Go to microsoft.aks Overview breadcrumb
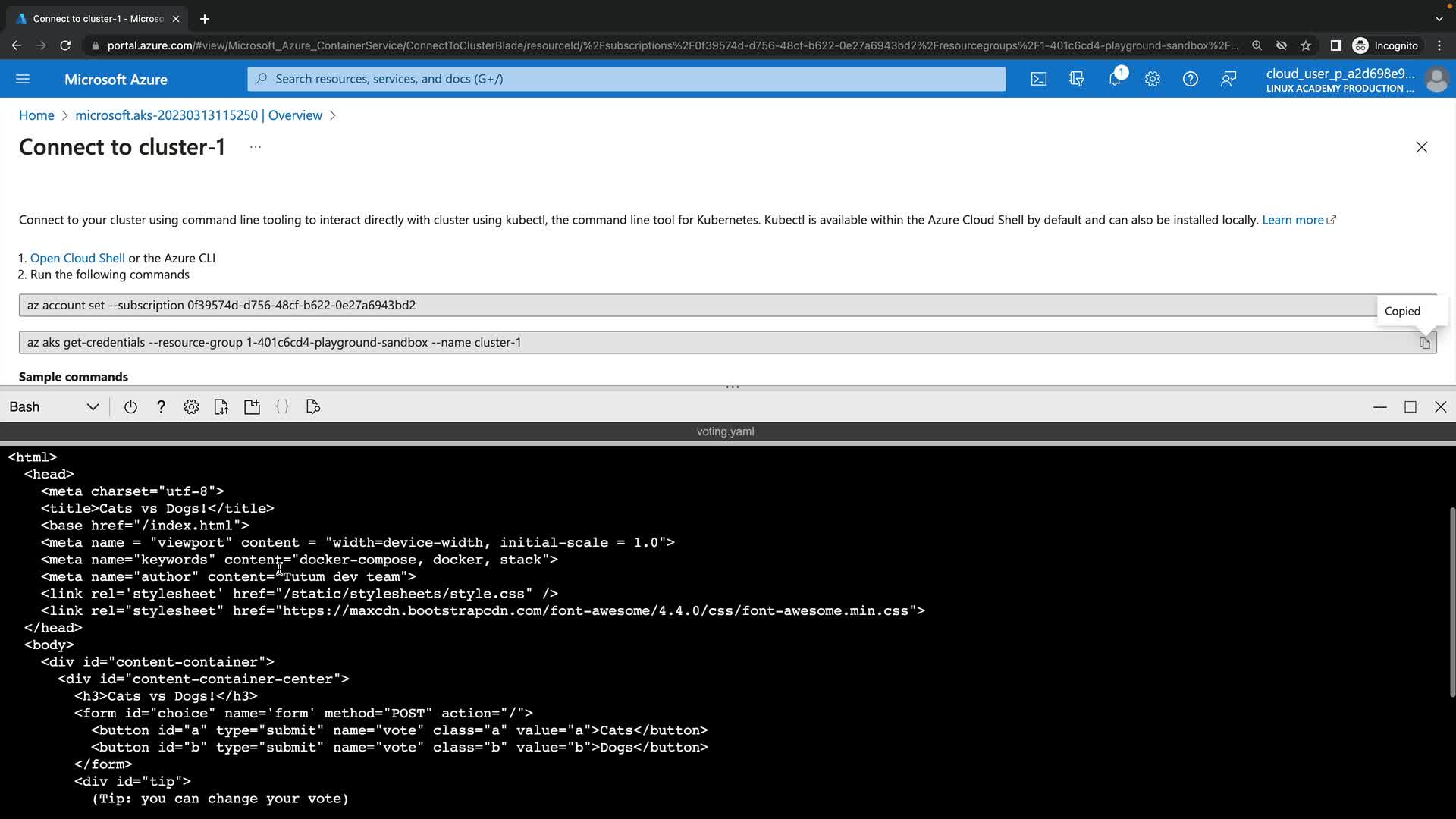This screenshot has height=819, width=1456. pyautogui.click(x=199, y=115)
